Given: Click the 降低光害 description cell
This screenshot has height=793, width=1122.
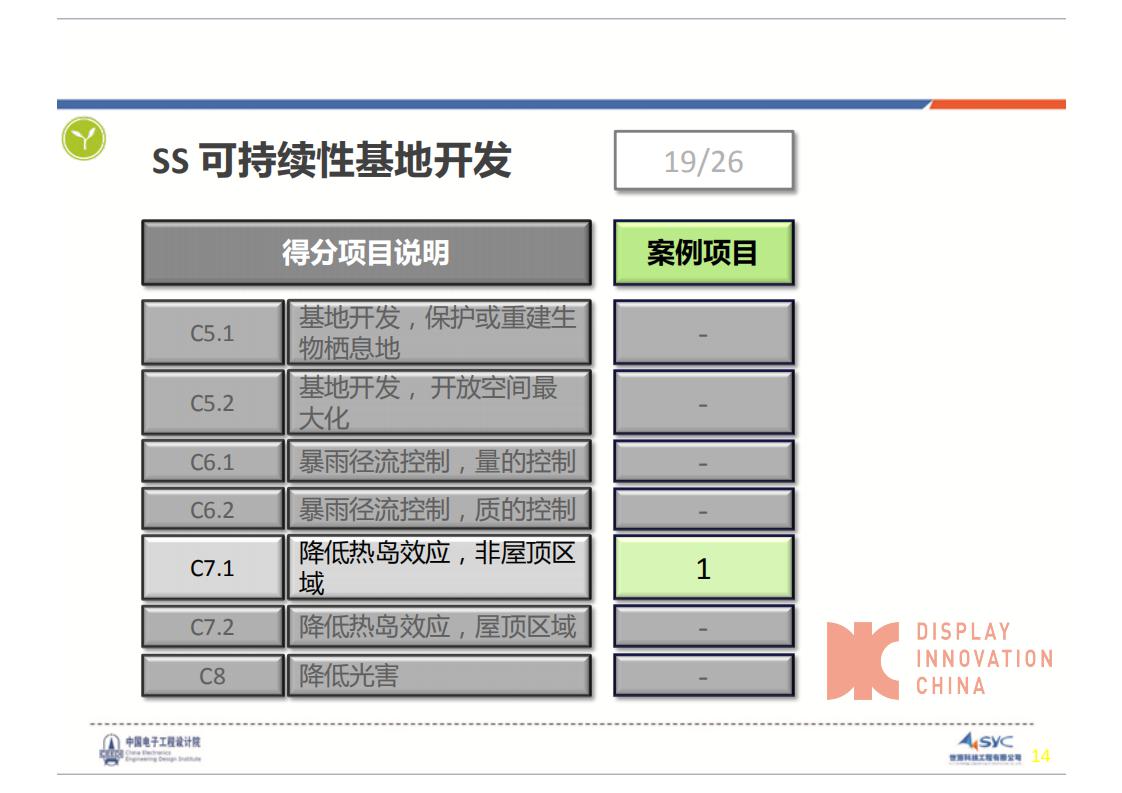Looking at the screenshot, I should pos(439,676).
